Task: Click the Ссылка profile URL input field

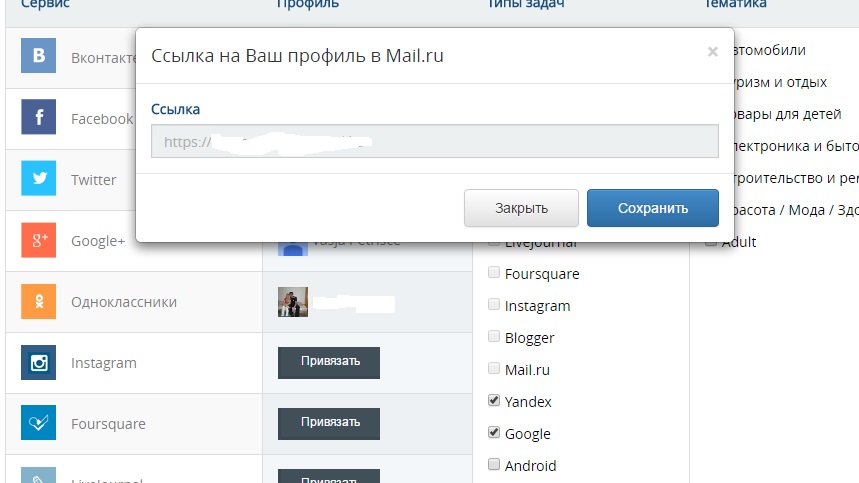Action: tap(434, 141)
